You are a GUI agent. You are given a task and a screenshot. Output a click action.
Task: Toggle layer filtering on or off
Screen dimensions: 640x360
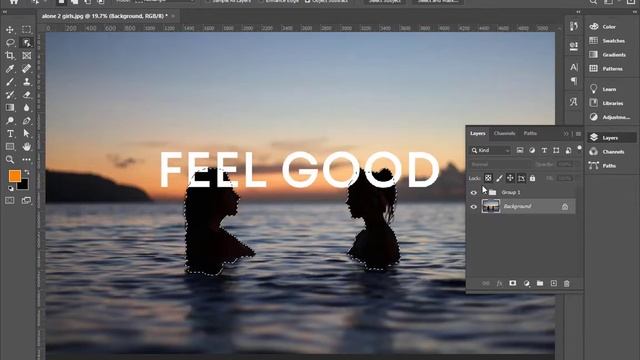[x=579, y=148]
